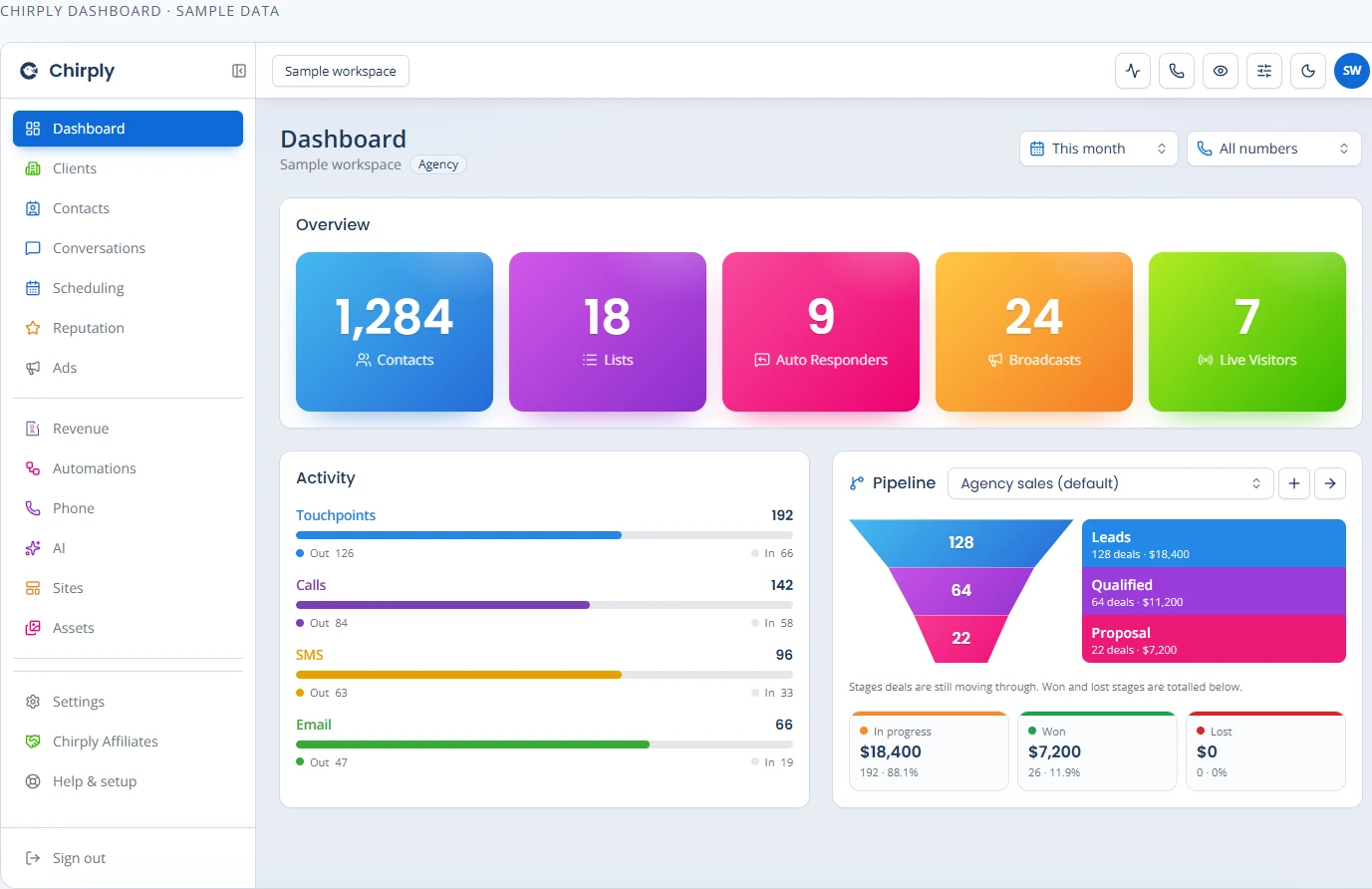Click the phone icon in top bar
The height and width of the screenshot is (889, 1372).
[x=1177, y=71]
